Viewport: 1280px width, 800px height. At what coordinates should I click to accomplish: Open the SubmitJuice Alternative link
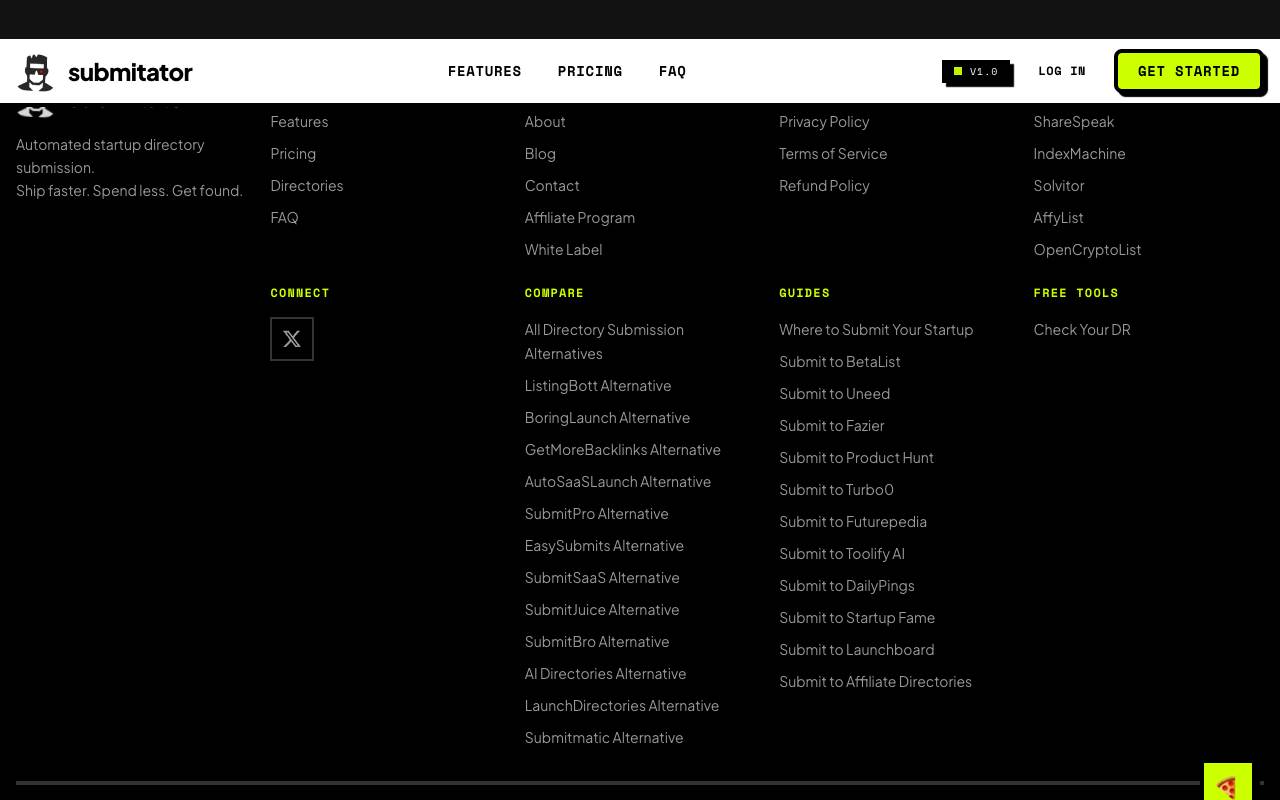pyautogui.click(x=602, y=609)
